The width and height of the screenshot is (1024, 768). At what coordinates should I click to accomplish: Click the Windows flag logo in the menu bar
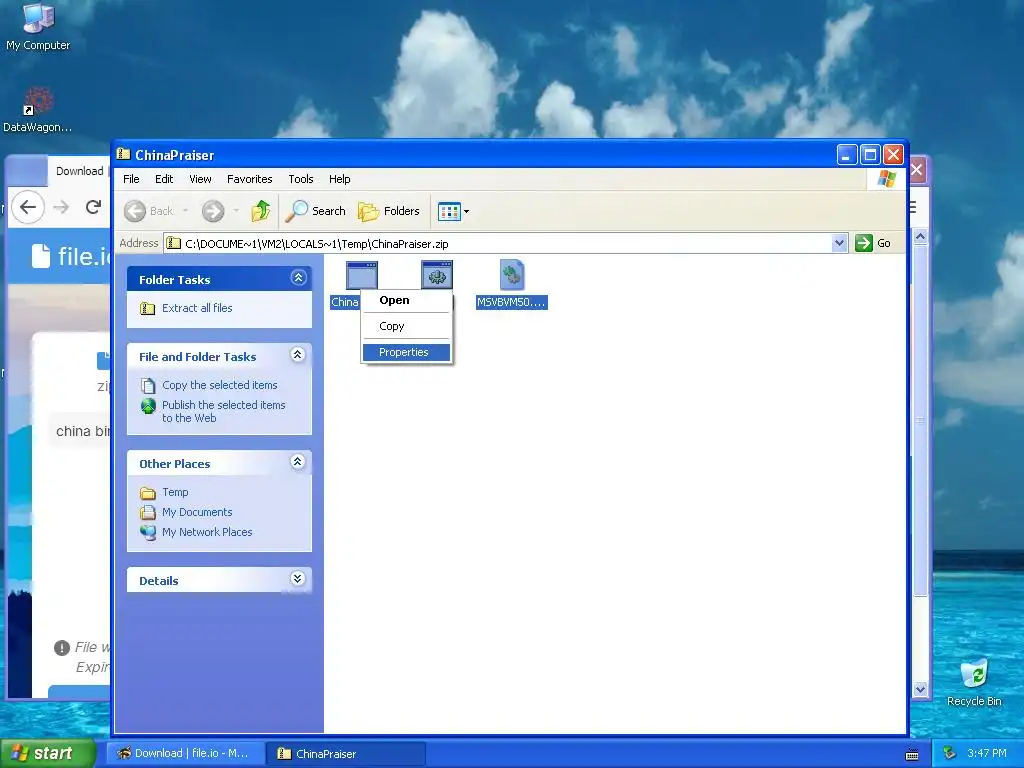887,178
